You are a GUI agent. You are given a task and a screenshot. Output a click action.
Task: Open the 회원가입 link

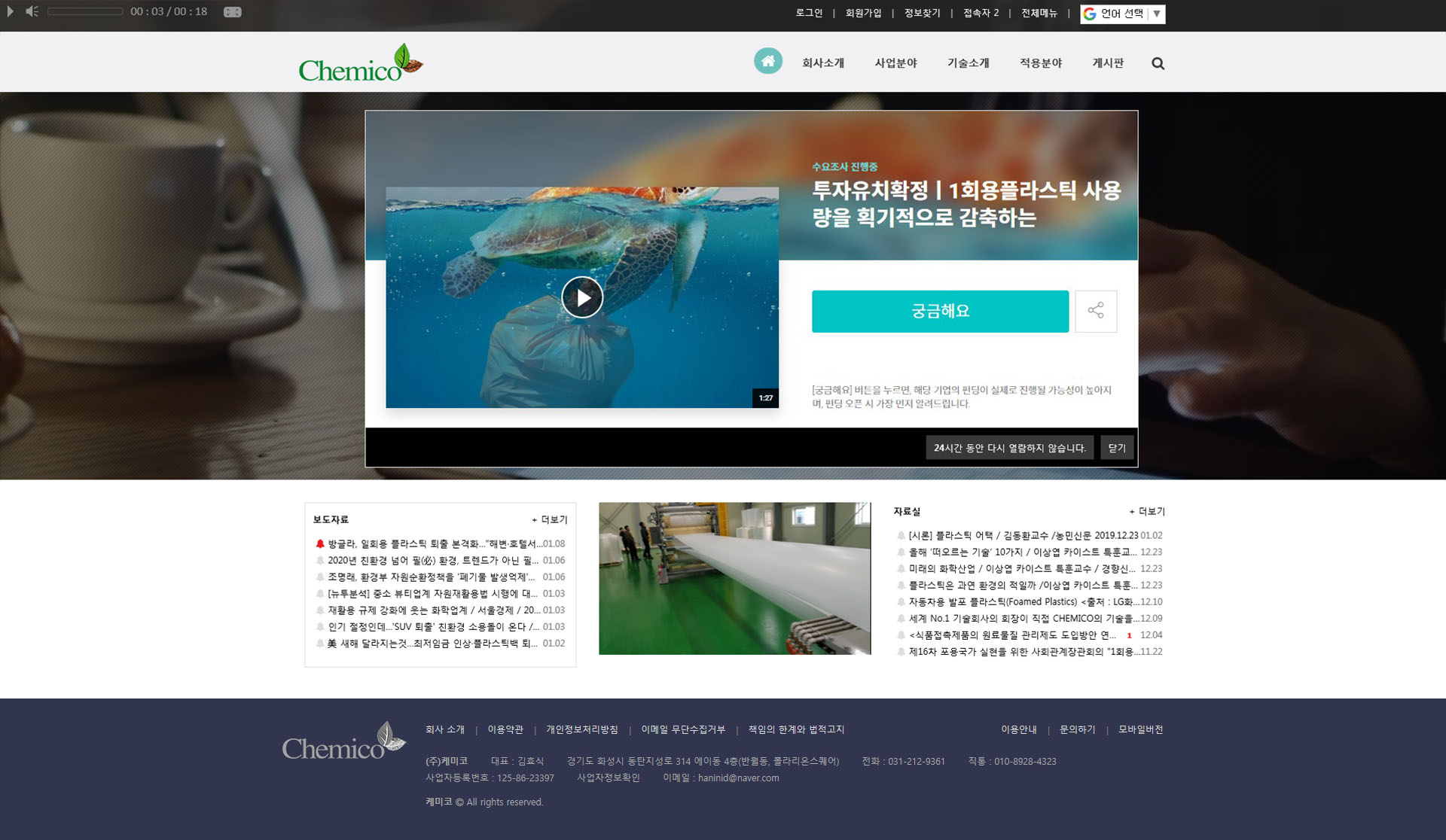(x=863, y=13)
